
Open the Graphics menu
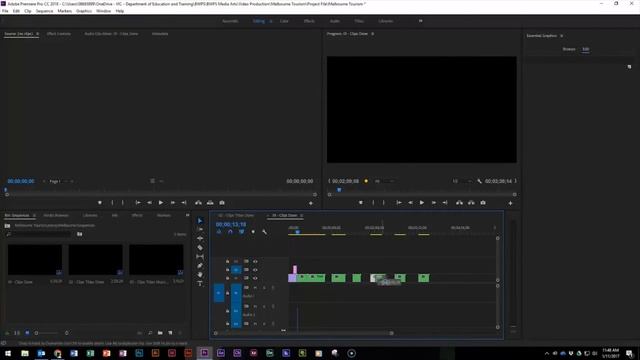[x=84, y=11]
